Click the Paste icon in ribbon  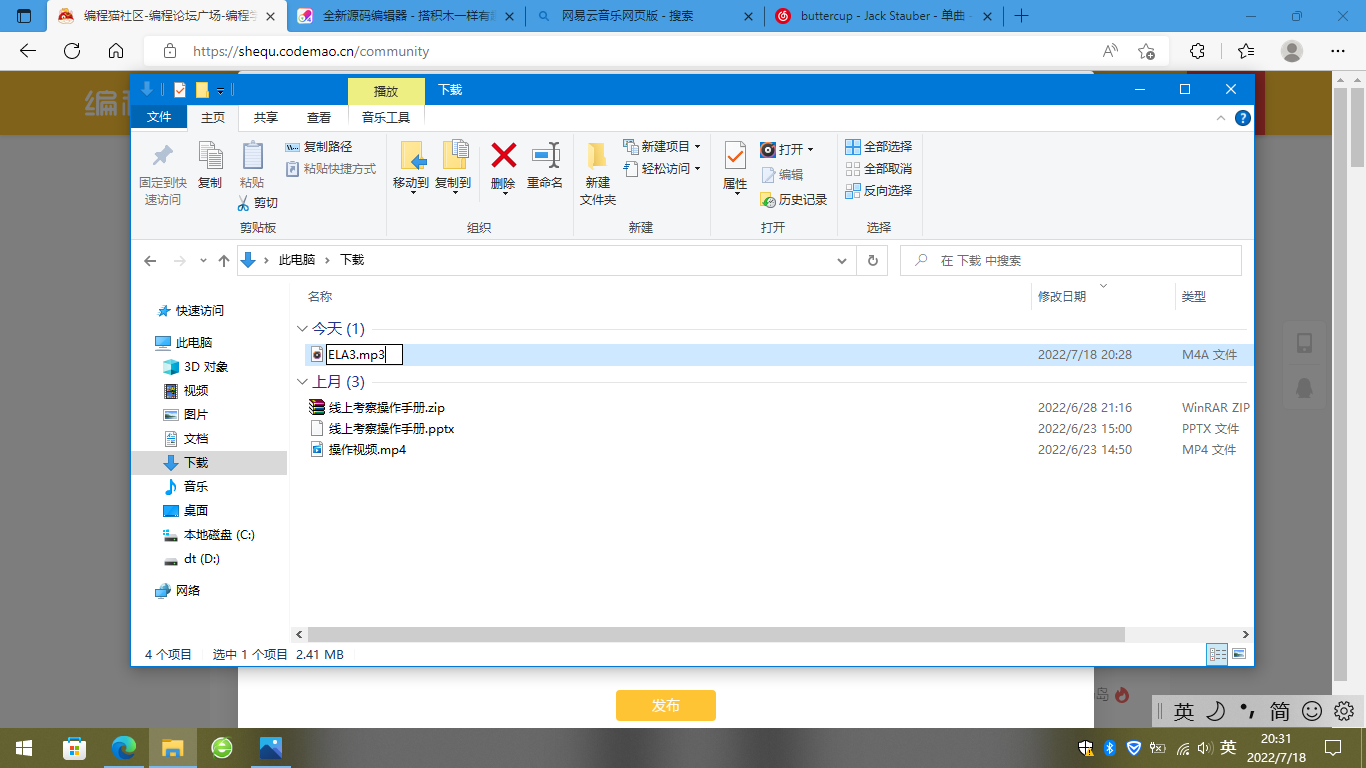pos(252,156)
